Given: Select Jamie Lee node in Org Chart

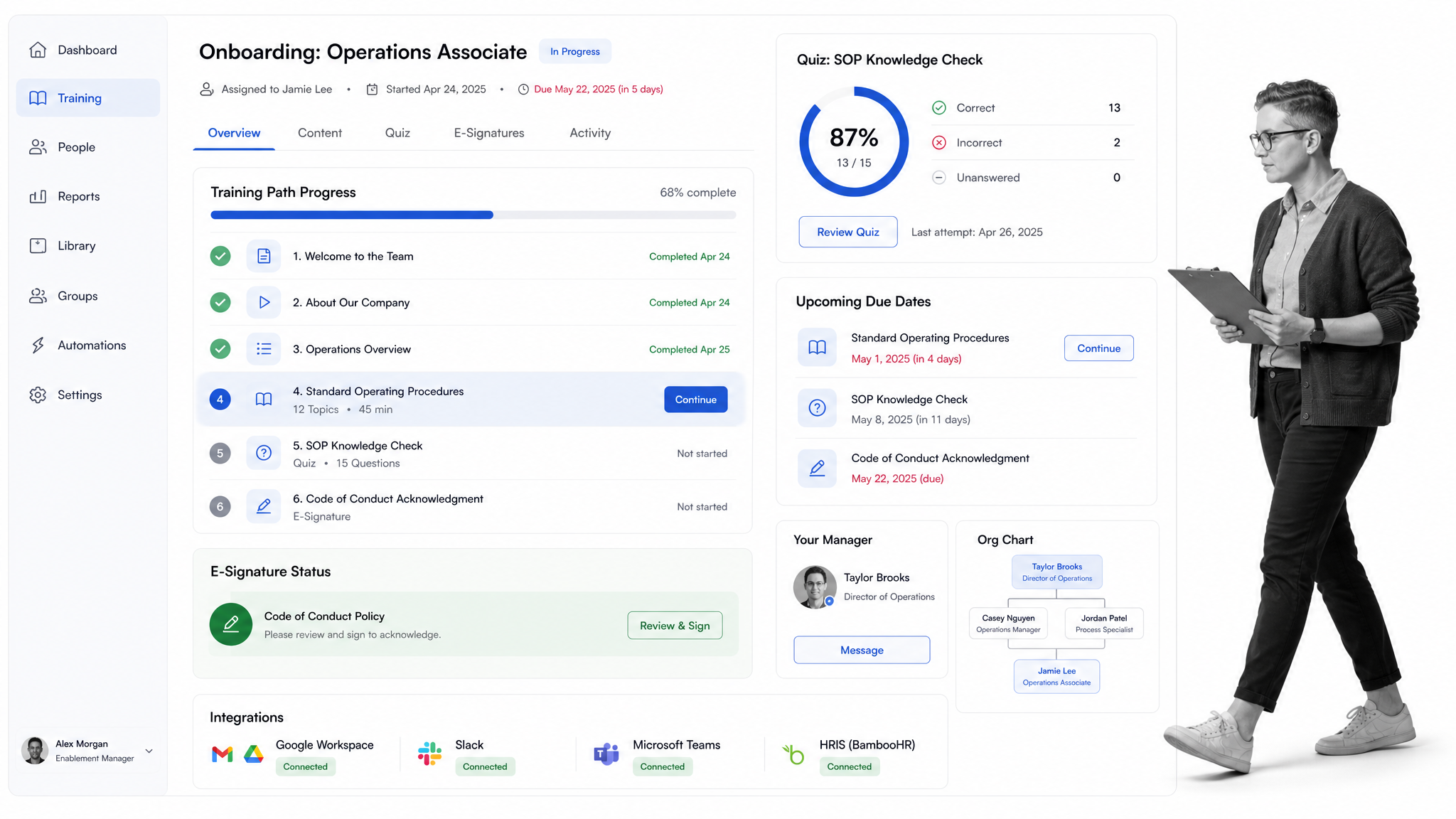Looking at the screenshot, I should [1056, 676].
